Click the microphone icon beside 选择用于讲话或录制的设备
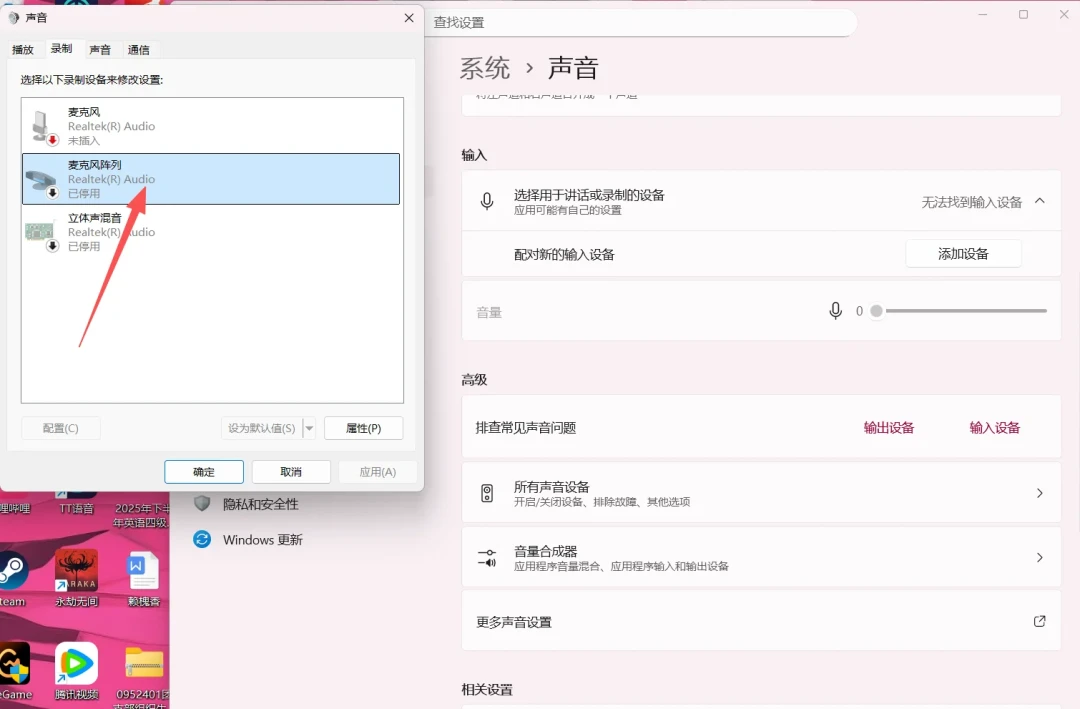1080x709 pixels. click(x=487, y=201)
